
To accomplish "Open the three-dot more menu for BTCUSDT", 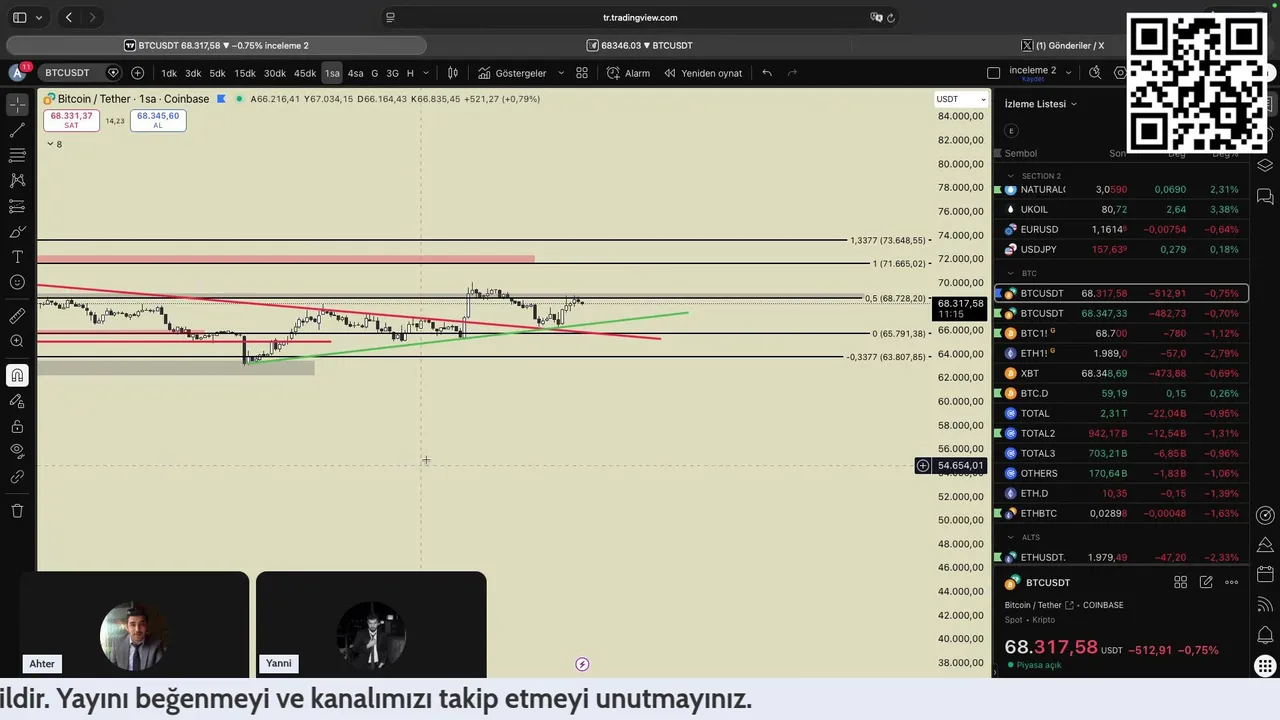I will click(x=1232, y=582).
